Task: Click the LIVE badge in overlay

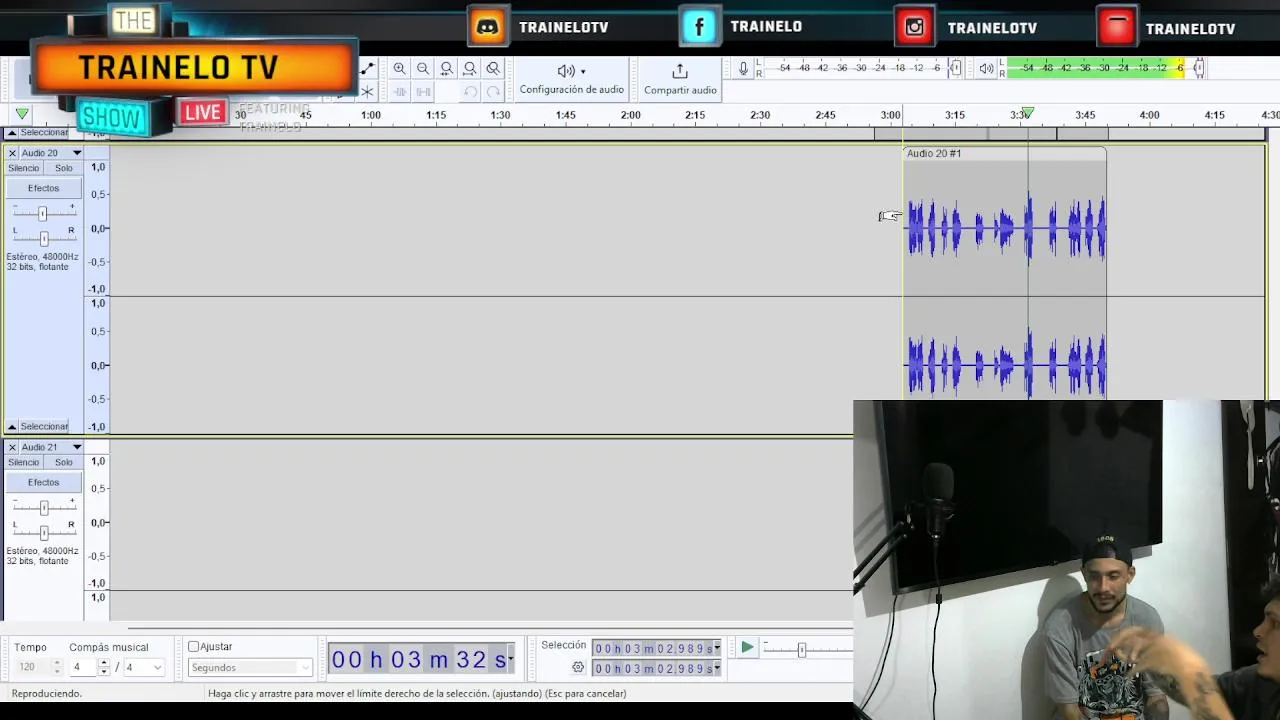Action: (203, 112)
